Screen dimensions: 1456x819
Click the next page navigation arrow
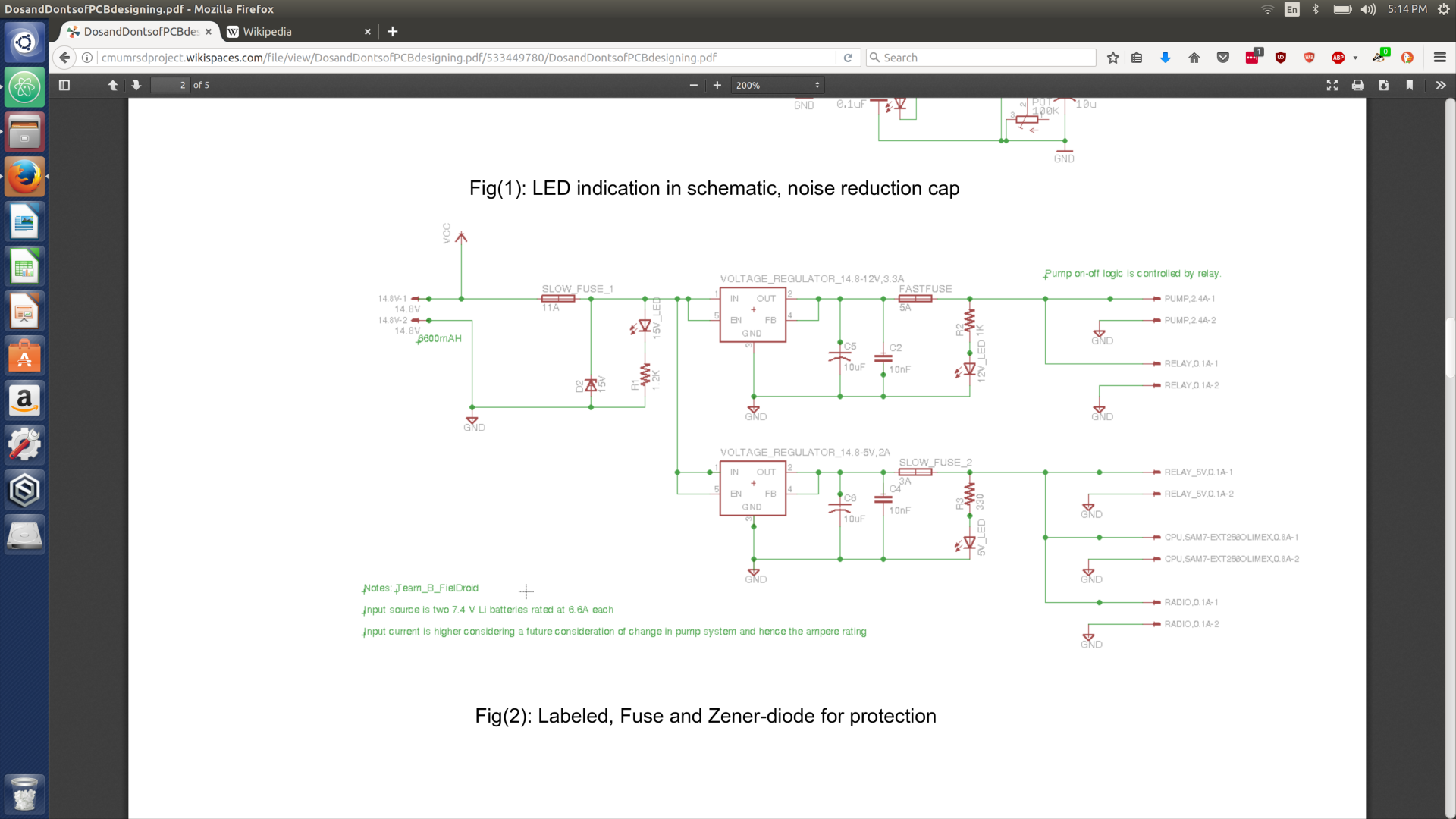pyautogui.click(x=136, y=85)
